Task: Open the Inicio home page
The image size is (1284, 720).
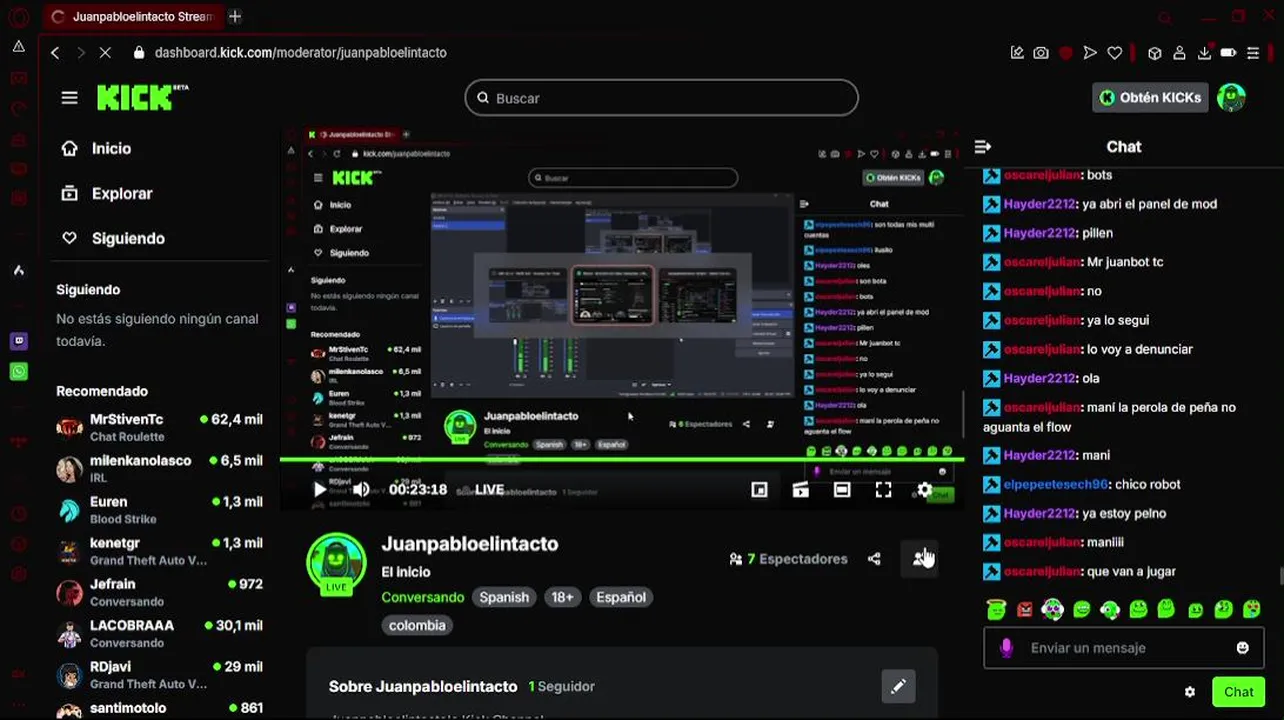Action: [98, 148]
